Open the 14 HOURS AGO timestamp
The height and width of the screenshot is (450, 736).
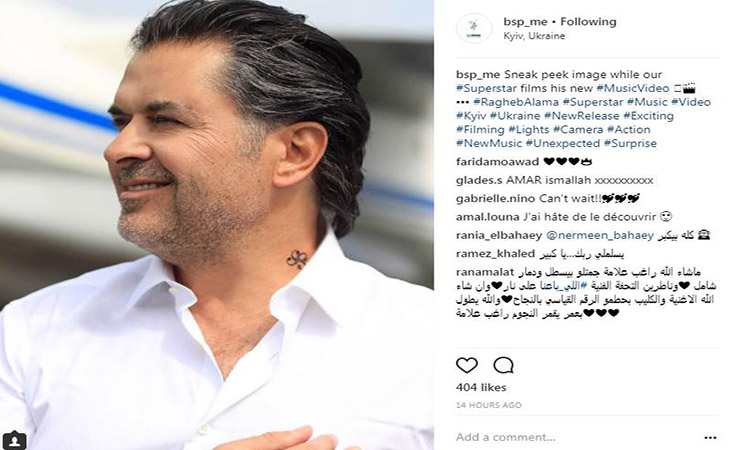pyautogui.click(x=489, y=405)
